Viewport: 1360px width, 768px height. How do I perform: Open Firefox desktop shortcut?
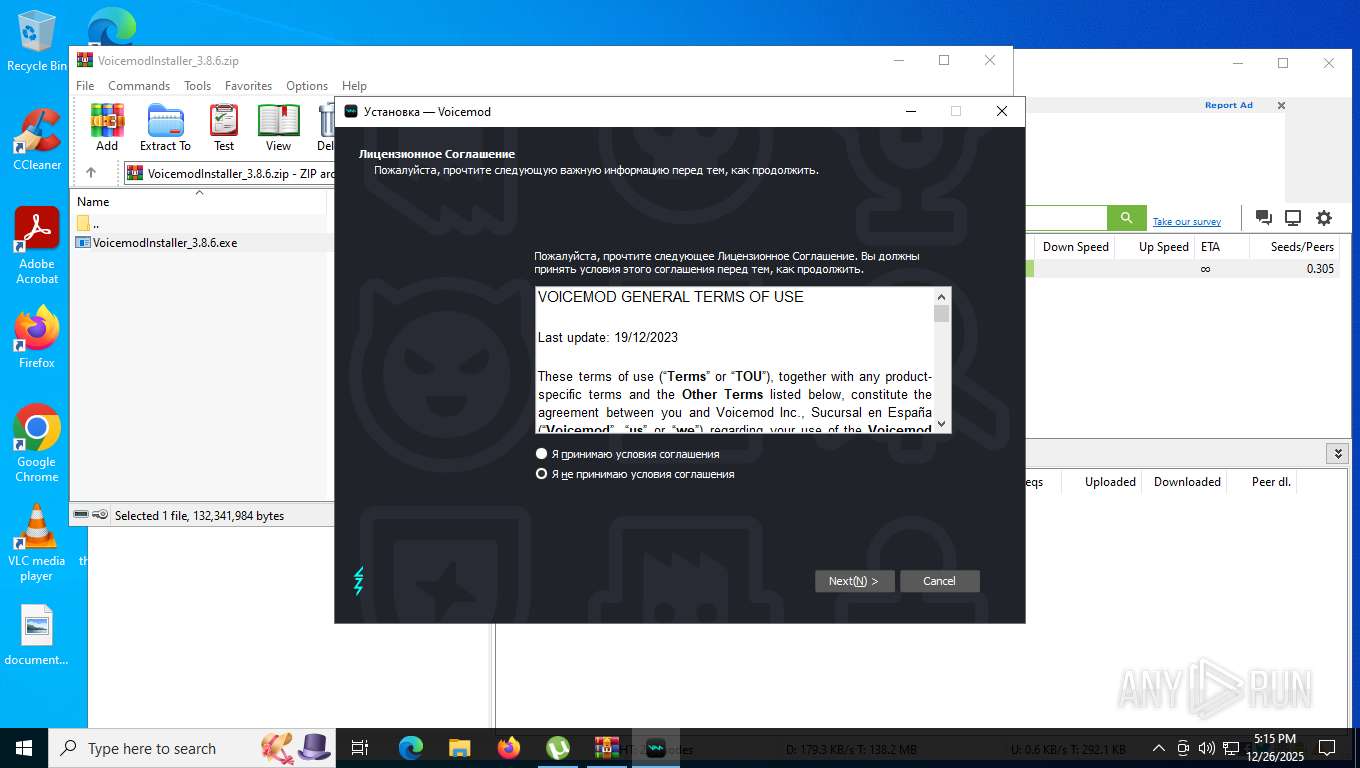(37, 337)
